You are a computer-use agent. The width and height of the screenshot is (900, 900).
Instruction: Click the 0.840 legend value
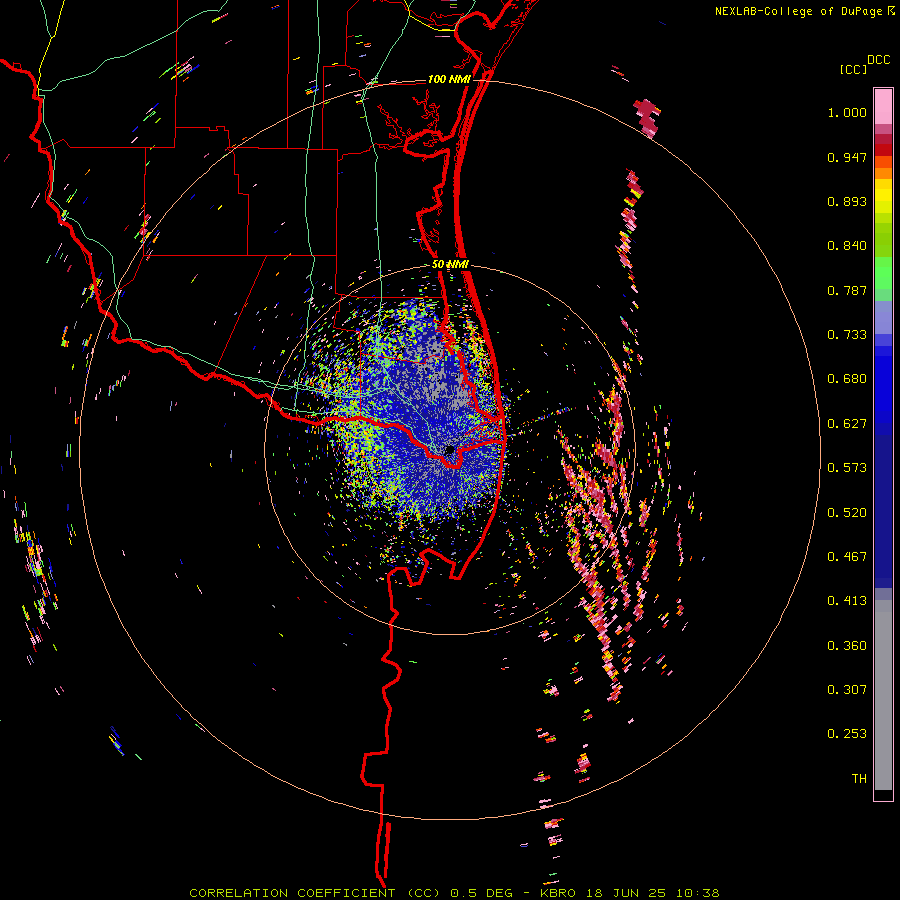[847, 246]
